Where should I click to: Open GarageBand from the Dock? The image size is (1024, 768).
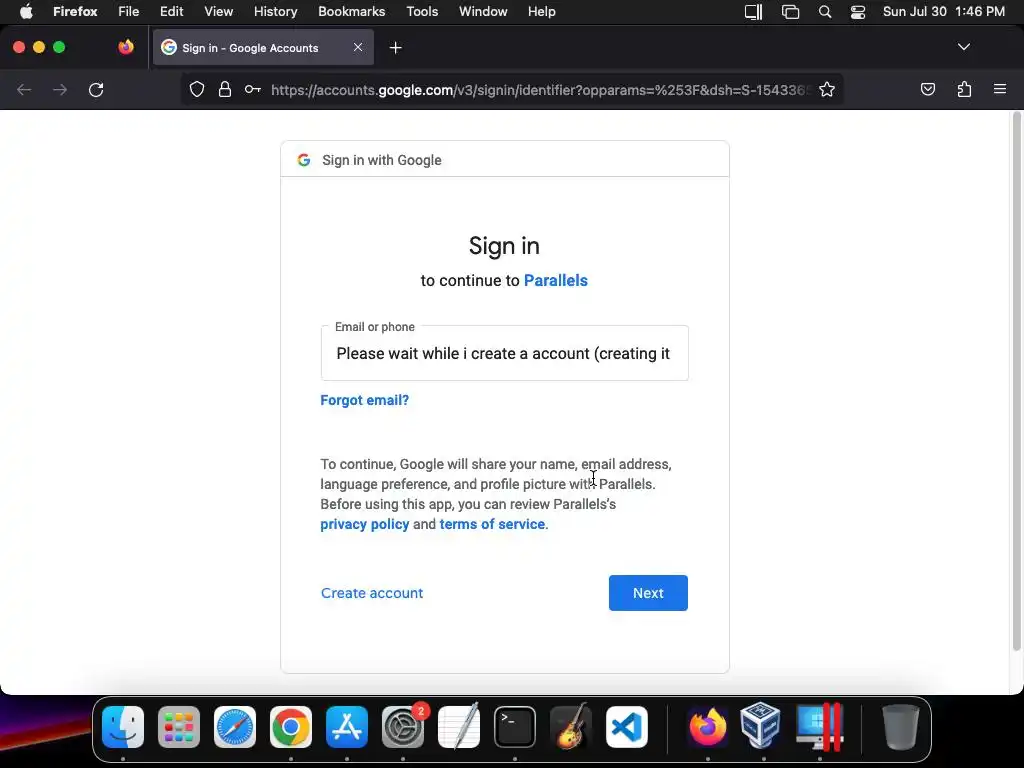click(x=571, y=726)
